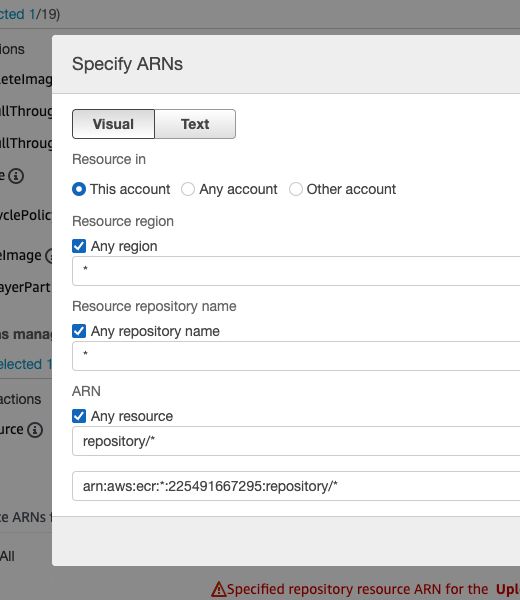520x600 pixels.
Task: Select the Other account radio button
Action: [x=296, y=189]
